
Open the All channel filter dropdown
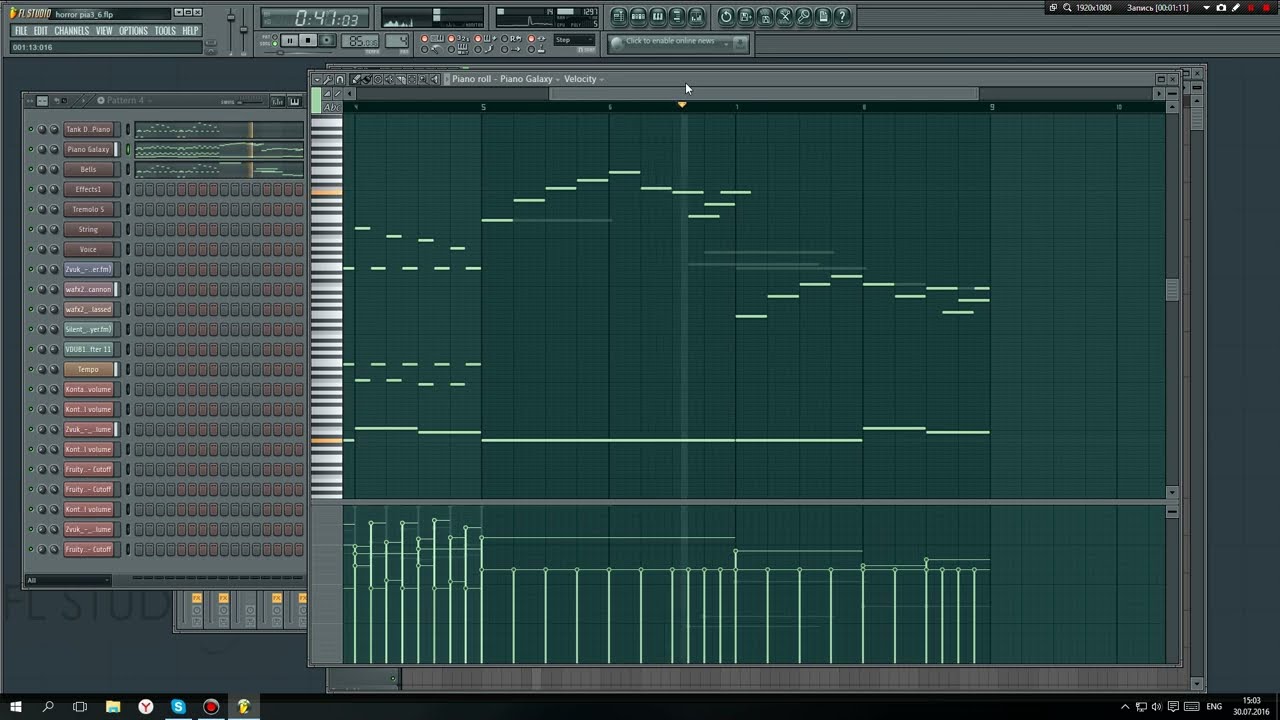point(68,580)
